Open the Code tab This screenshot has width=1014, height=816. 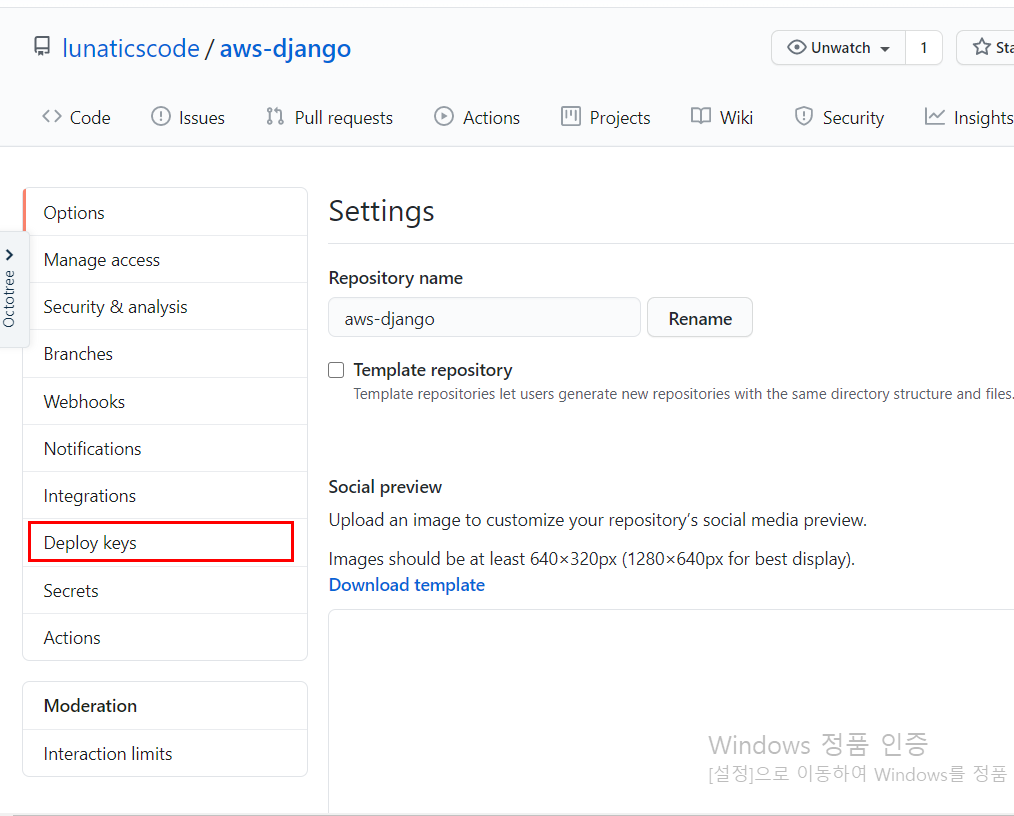76,118
